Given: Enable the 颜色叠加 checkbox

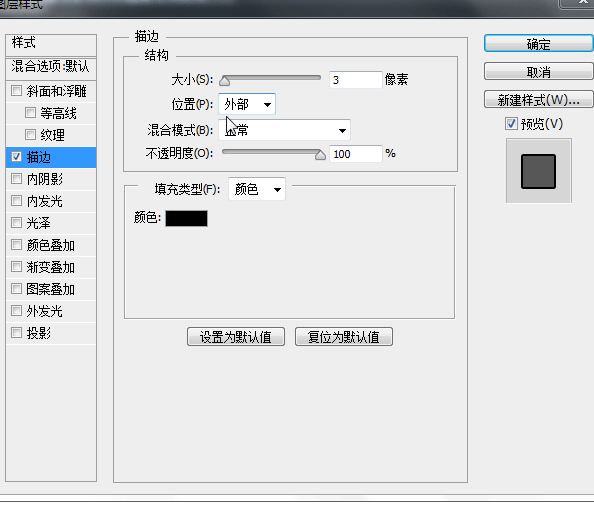Looking at the screenshot, I should pos(16,245).
